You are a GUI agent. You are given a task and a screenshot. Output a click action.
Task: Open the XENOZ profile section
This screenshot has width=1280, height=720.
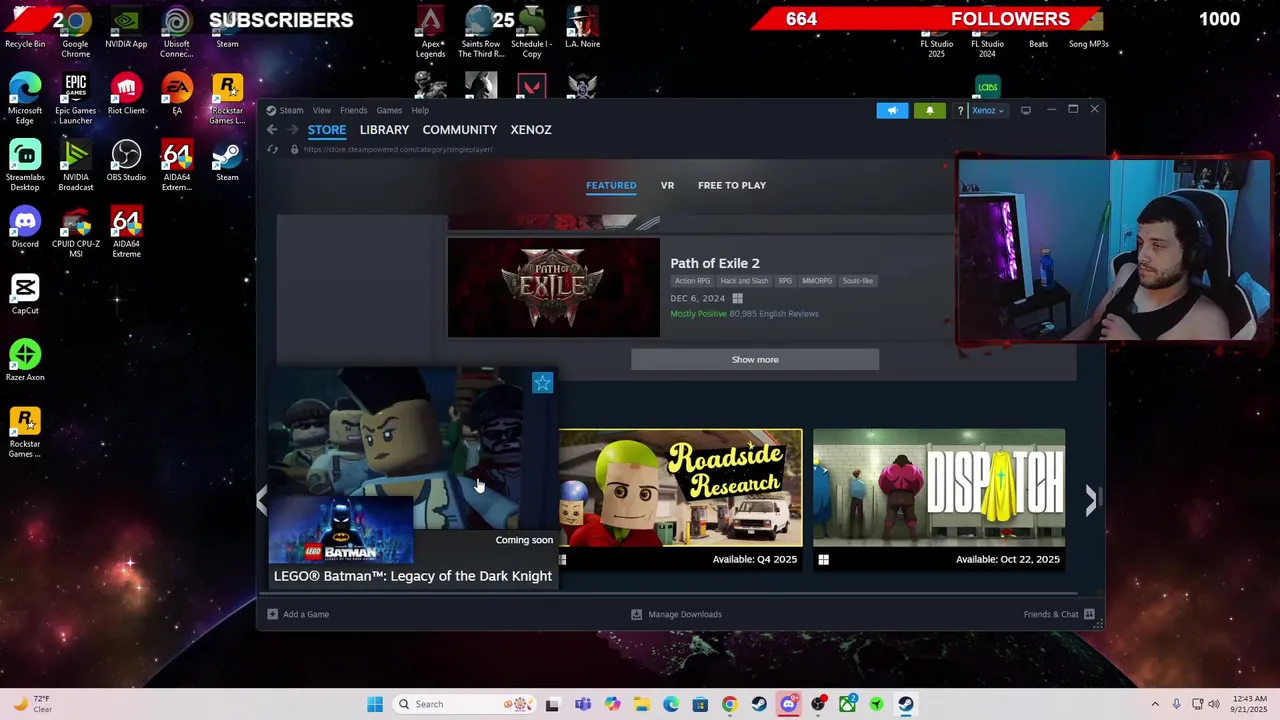[531, 130]
